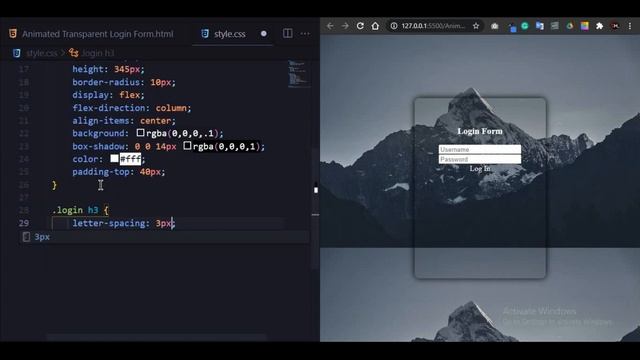Open the color swatch for the box-shadow rgba

[187, 146]
